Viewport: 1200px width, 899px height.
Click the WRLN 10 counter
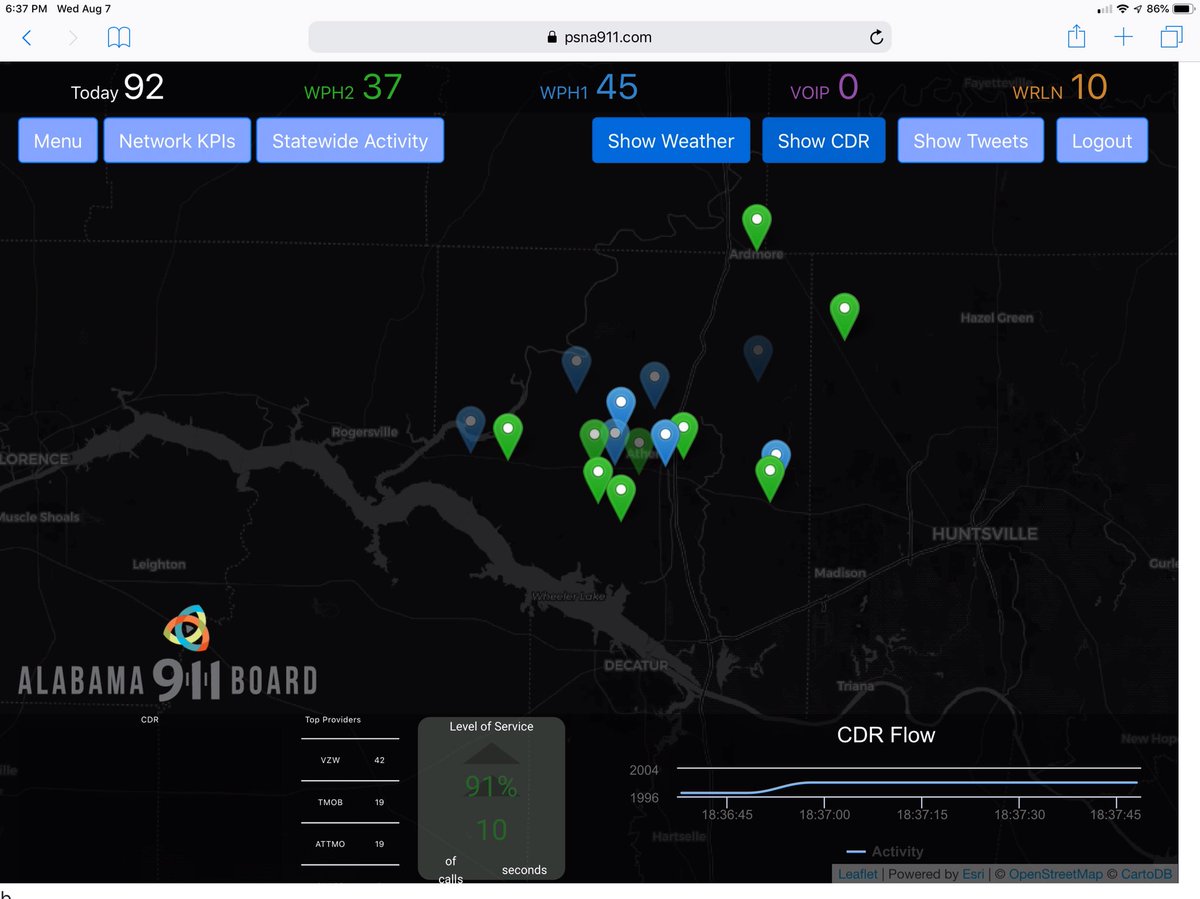pos(1060,89)
